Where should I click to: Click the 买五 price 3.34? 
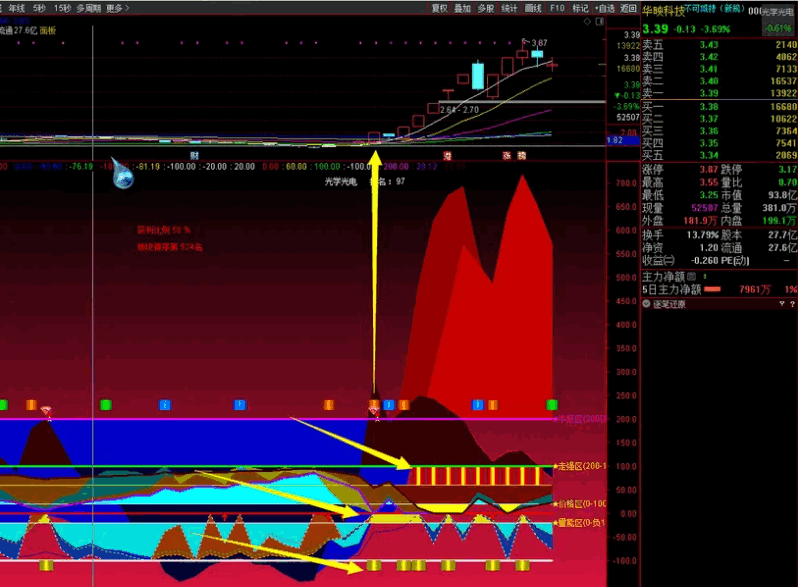pyautogui.click(x=708, y=155)
